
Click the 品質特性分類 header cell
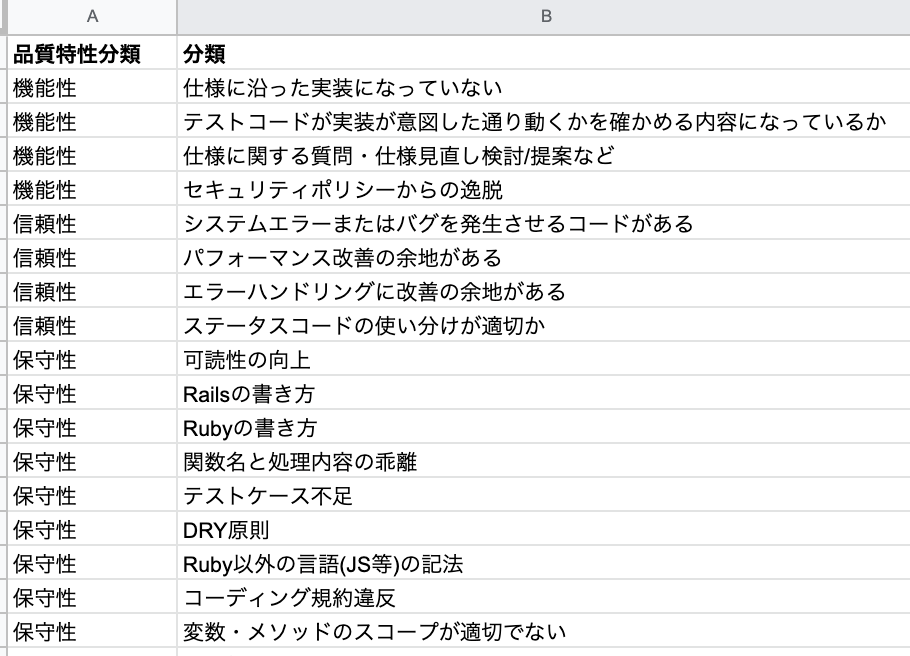92,53
